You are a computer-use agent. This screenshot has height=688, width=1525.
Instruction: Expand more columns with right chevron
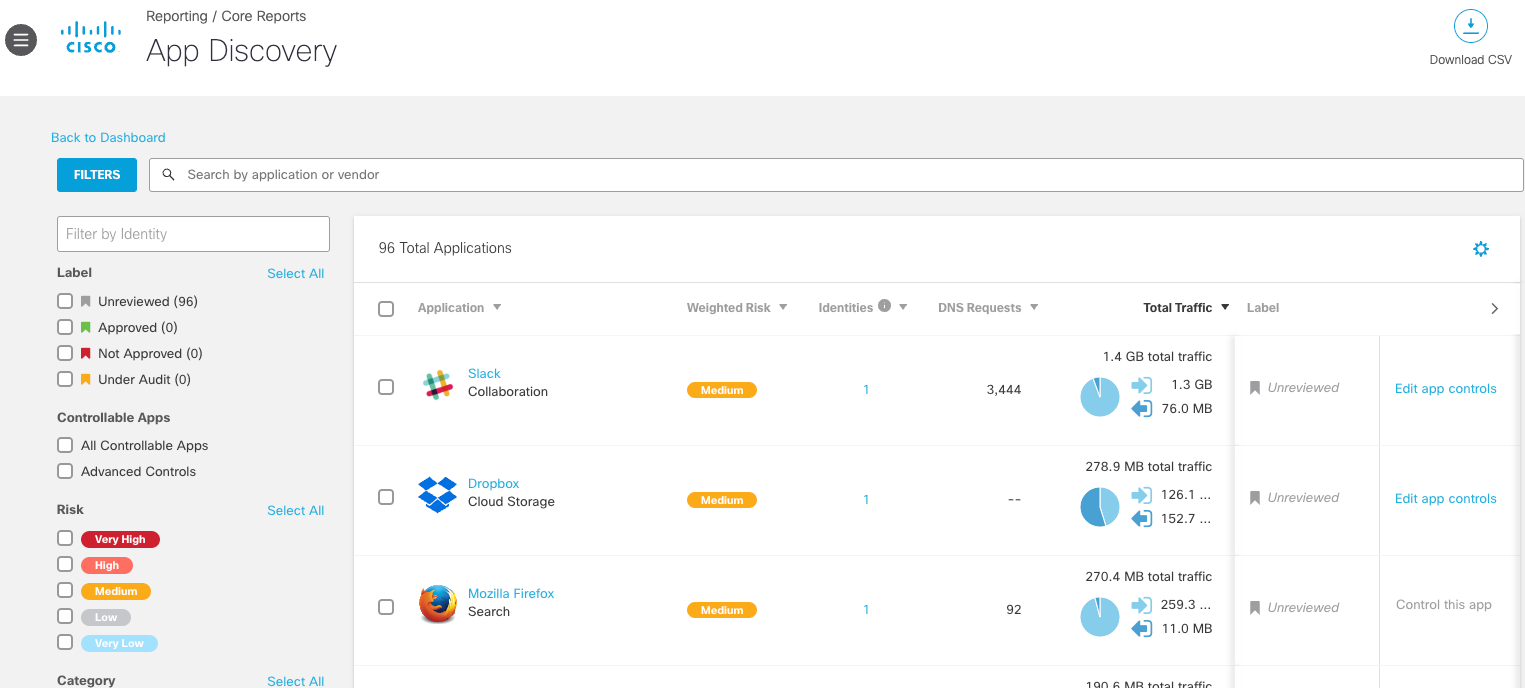click(1495, 309)
